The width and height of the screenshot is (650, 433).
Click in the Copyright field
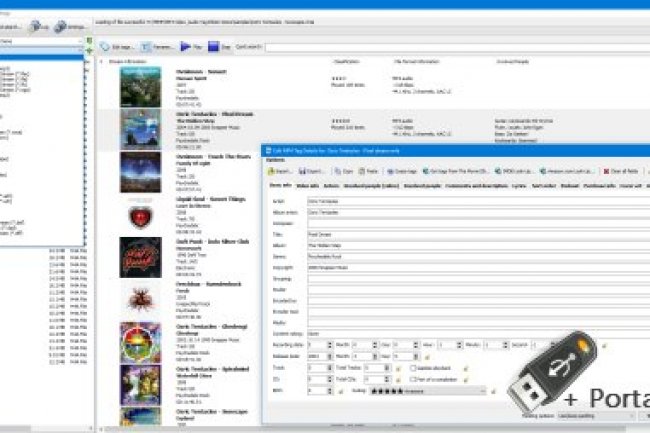tap(478, 268)
